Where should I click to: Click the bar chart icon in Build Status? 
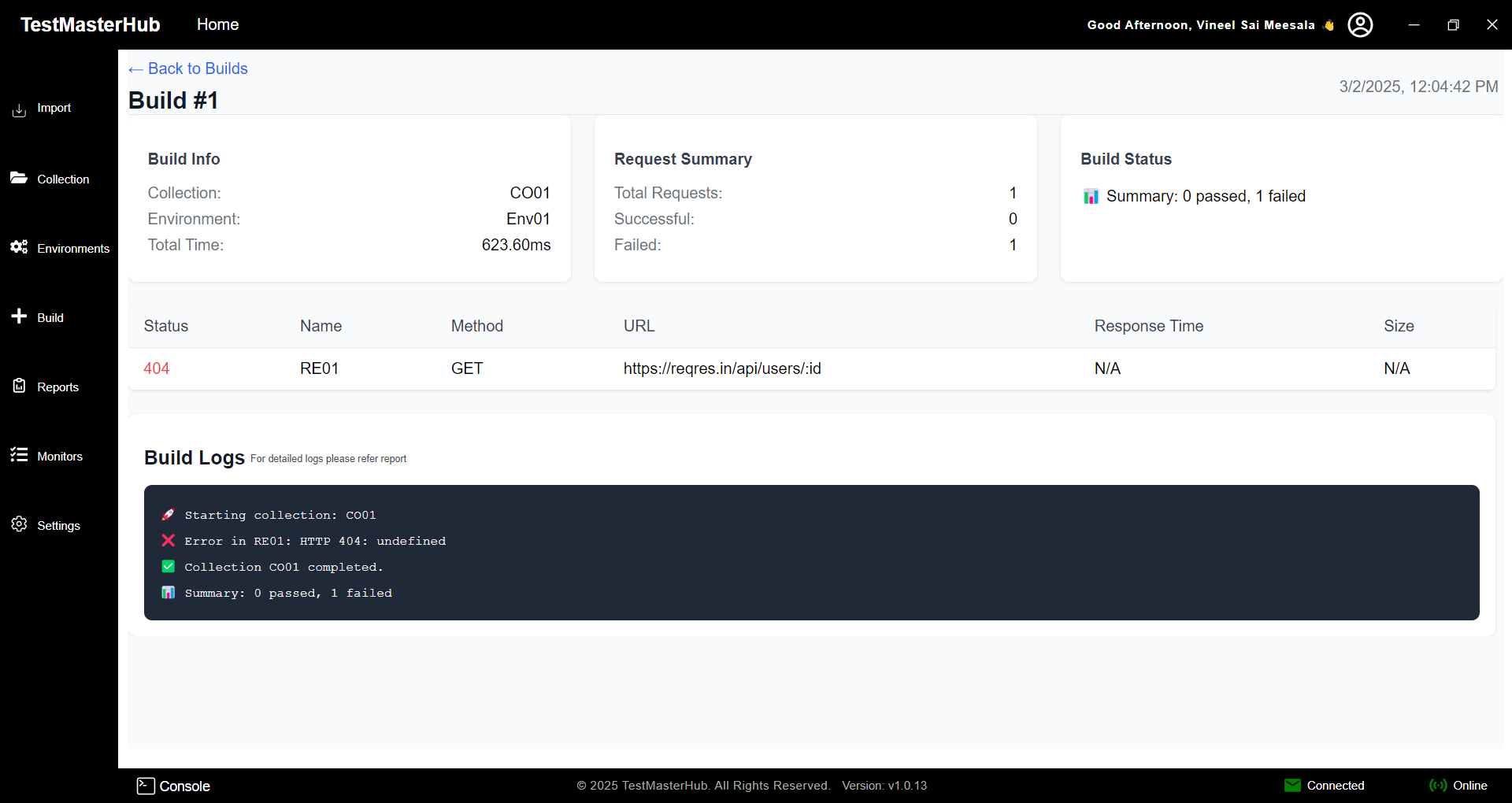pos(1091,196)
